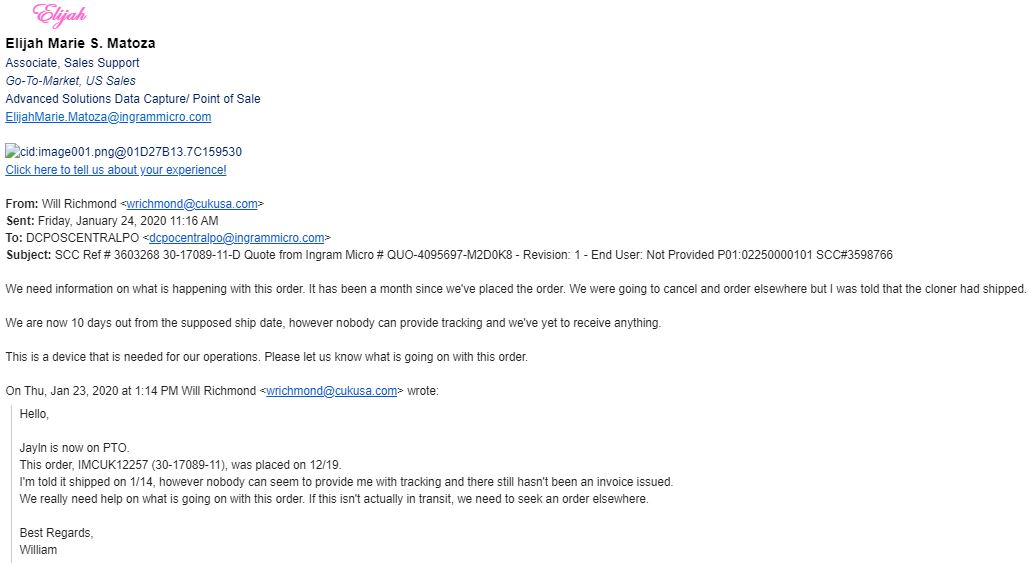Click the sentence 'We are now 10 days out'
This screenshot has height=563, width=1030.
(x=333, y=323)
